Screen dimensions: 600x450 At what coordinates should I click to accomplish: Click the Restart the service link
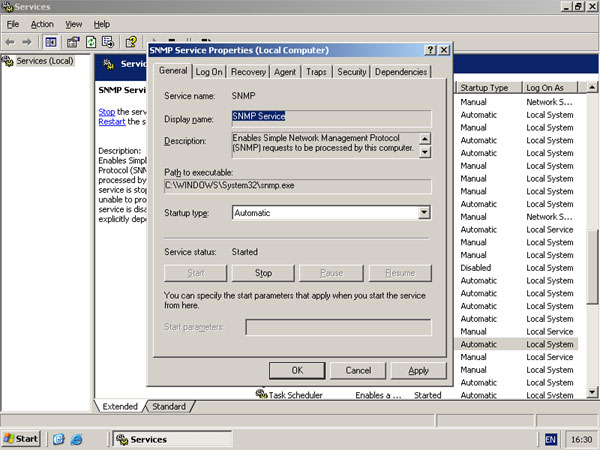point(112,122)
